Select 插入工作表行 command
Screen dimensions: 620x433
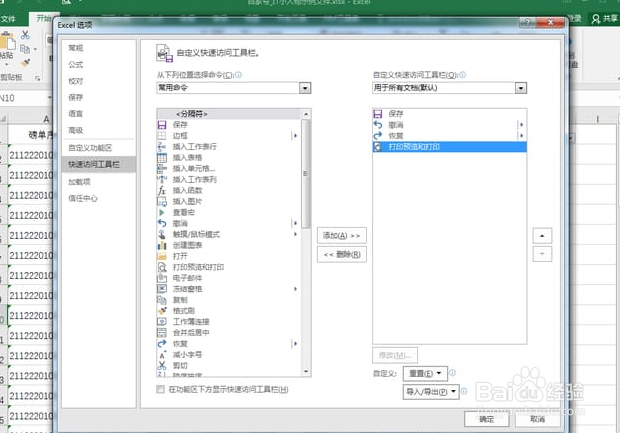229,147
